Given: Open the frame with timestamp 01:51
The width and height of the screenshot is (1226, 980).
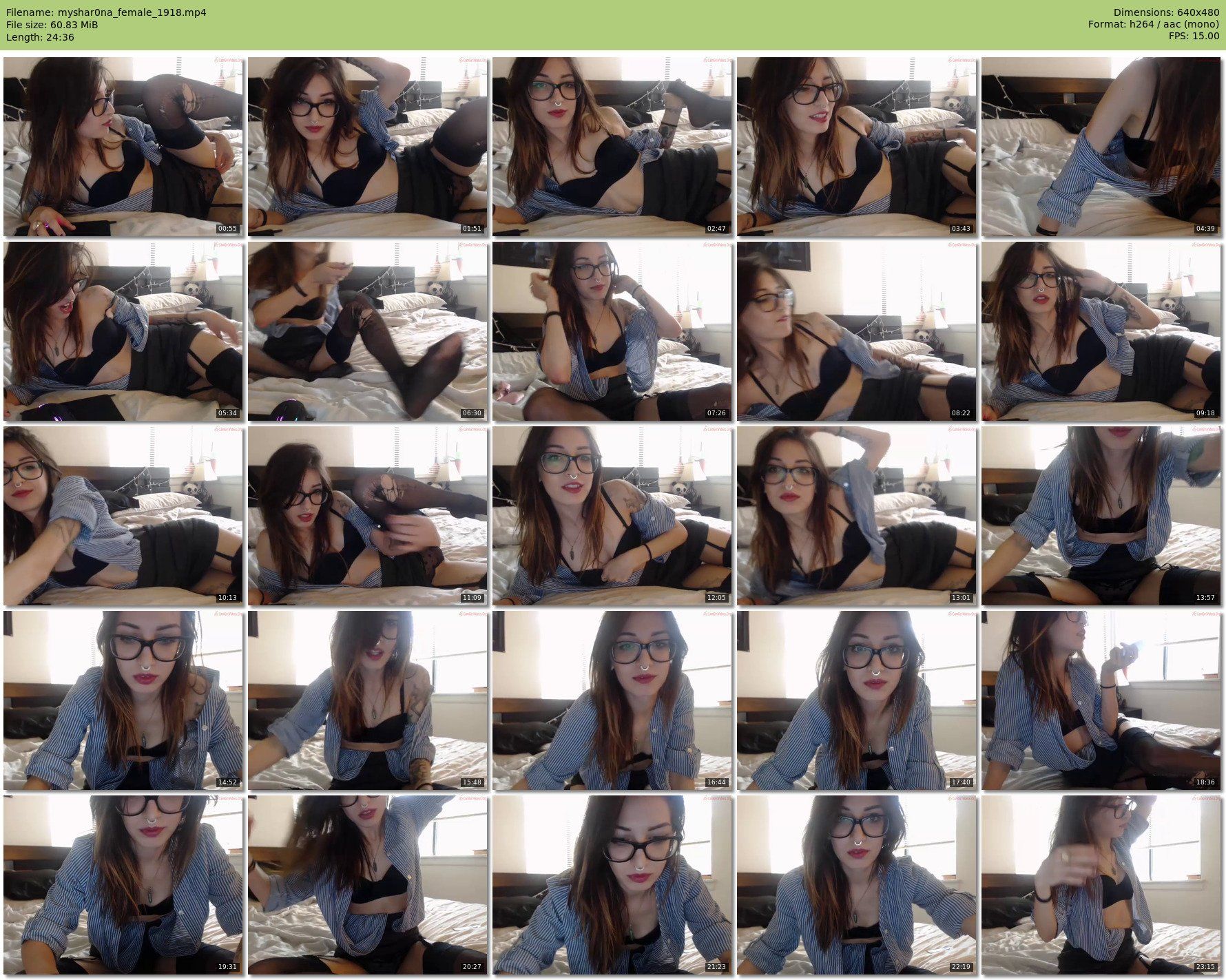Looking at the screenshot, I should point(367,147).
